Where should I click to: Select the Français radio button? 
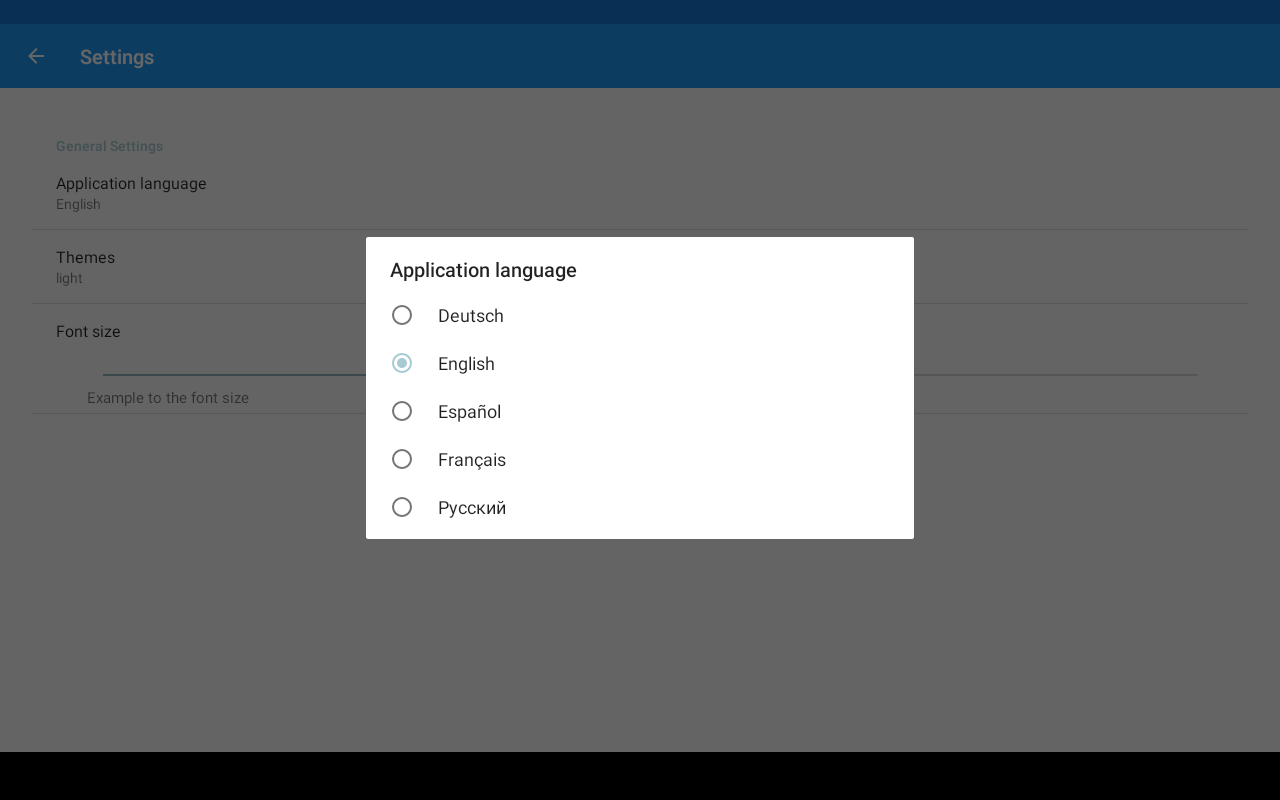pos(402,459)
